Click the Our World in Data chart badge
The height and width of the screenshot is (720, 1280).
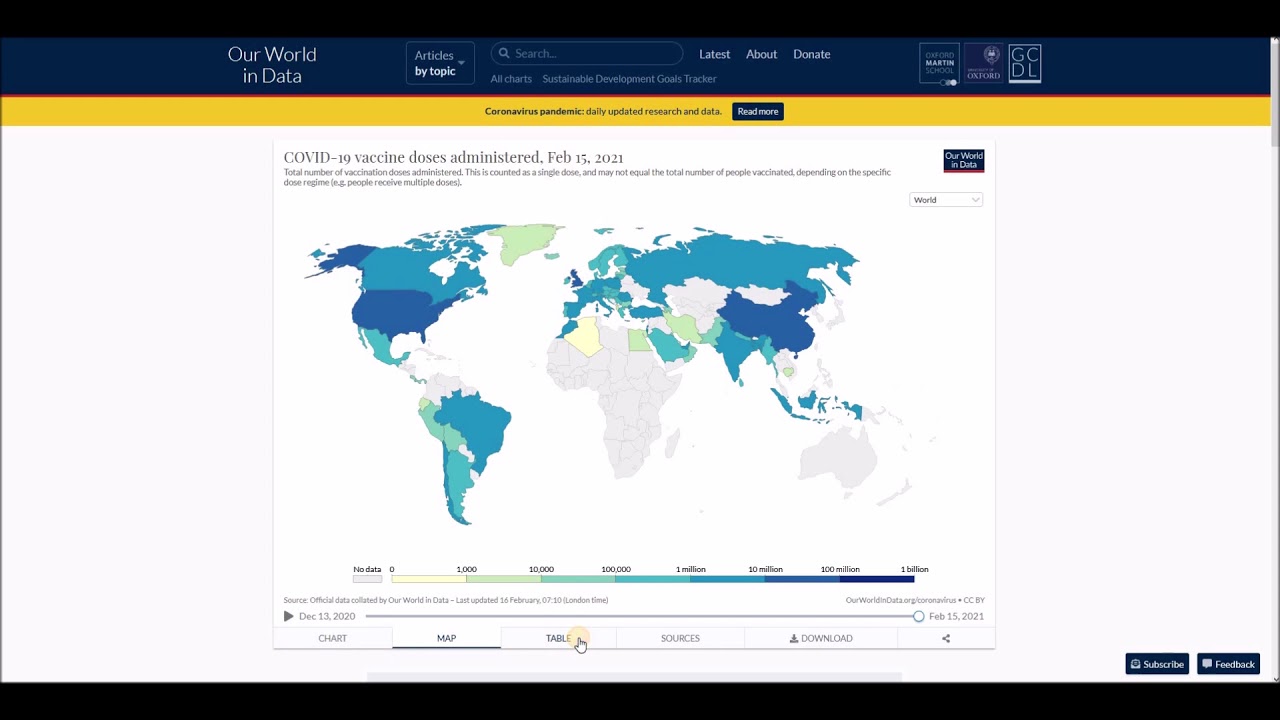[x=963, y=161]
